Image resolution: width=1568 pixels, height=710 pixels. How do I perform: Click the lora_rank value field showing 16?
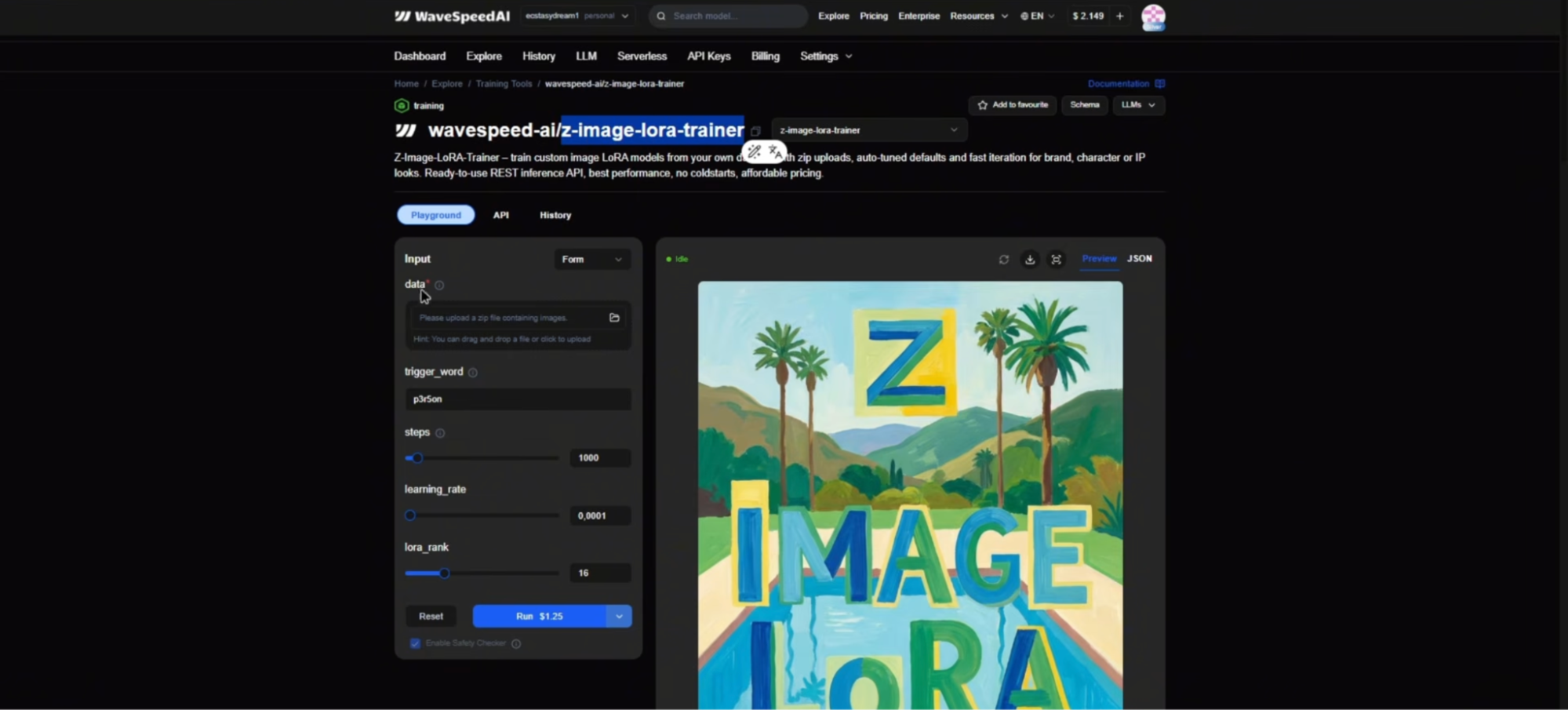(x=600, y=573)
